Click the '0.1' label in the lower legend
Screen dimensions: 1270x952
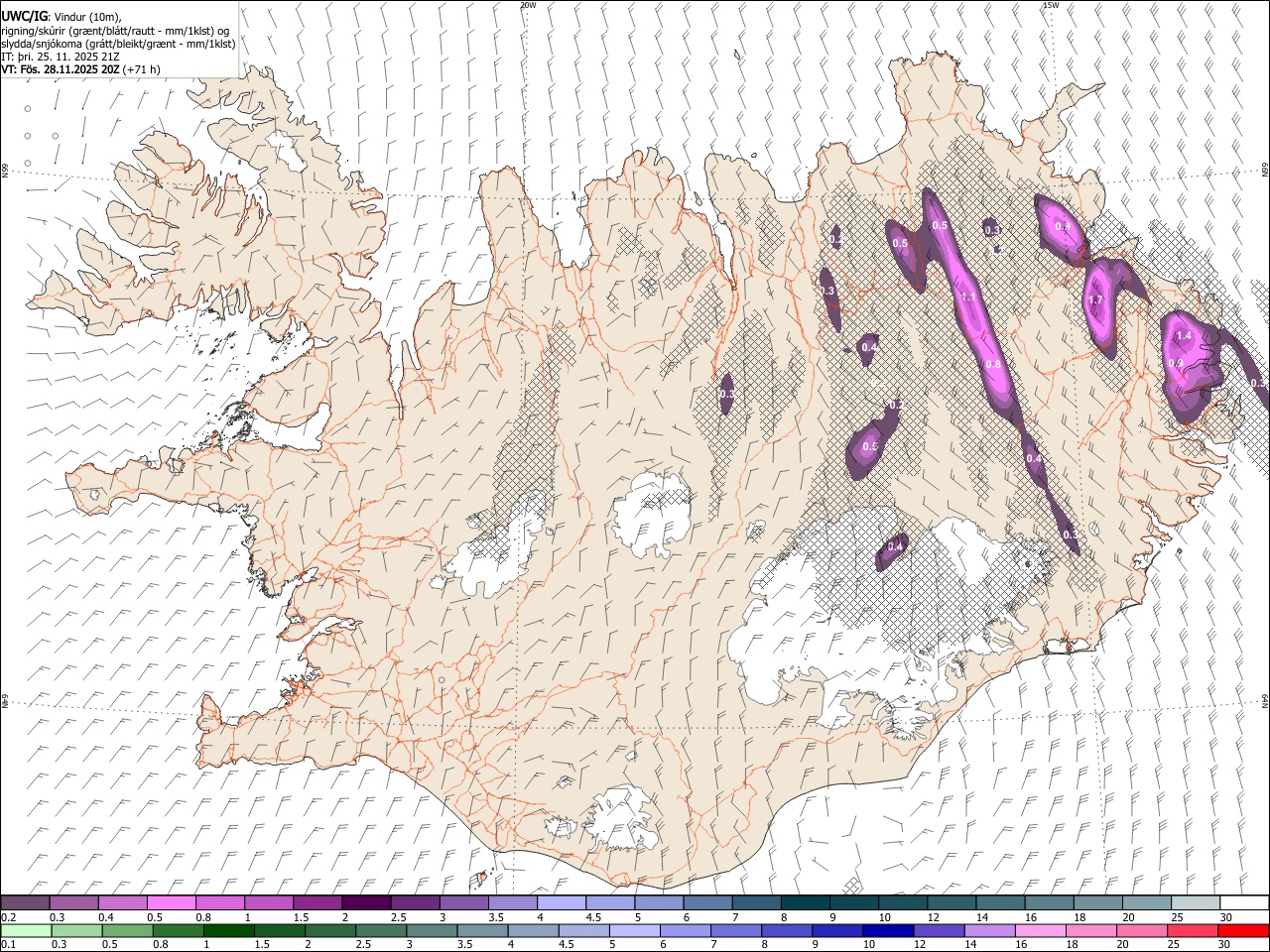click(8, 944)
